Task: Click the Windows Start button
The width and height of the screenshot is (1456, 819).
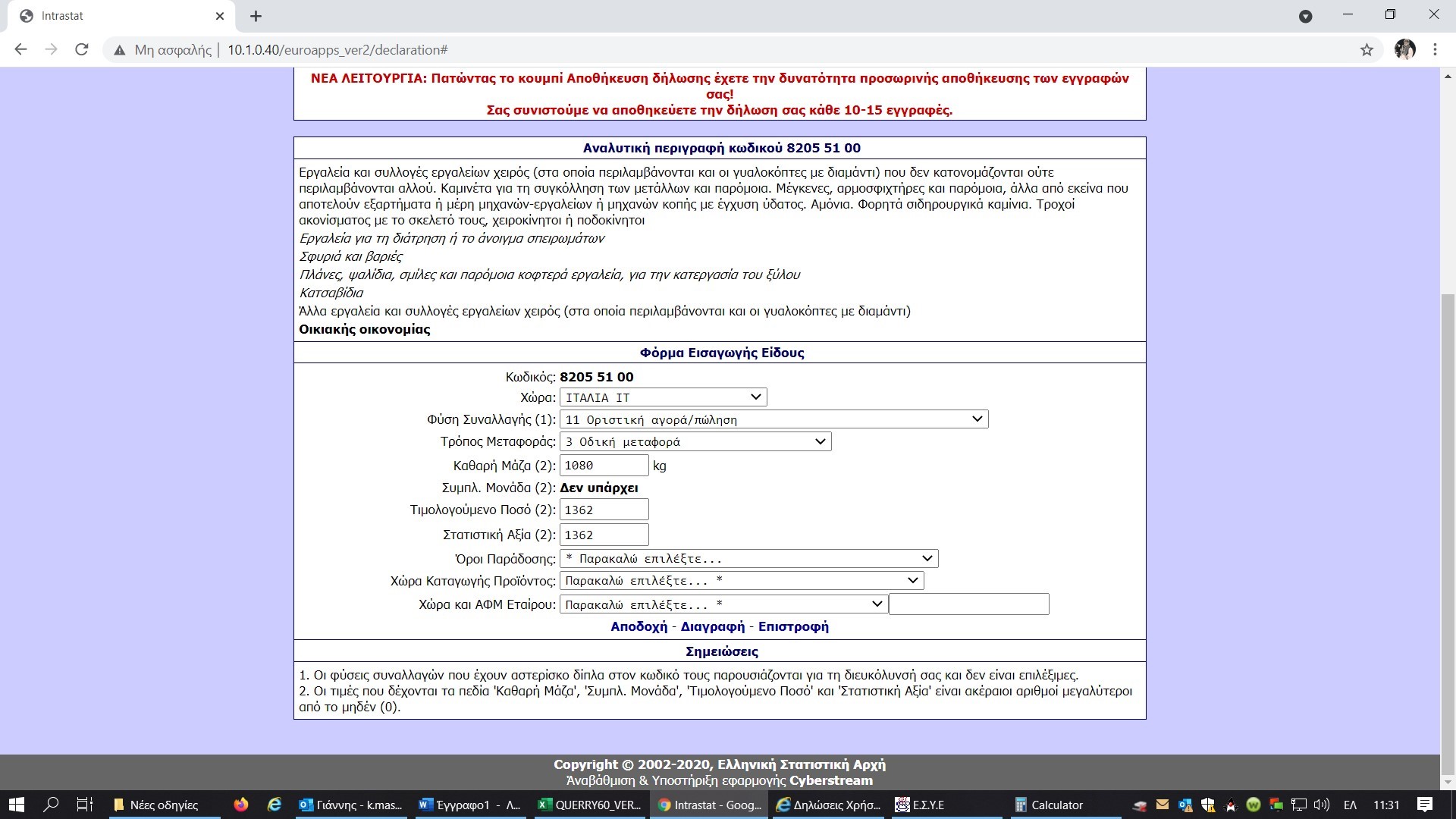Action: [x=16, y=805]
